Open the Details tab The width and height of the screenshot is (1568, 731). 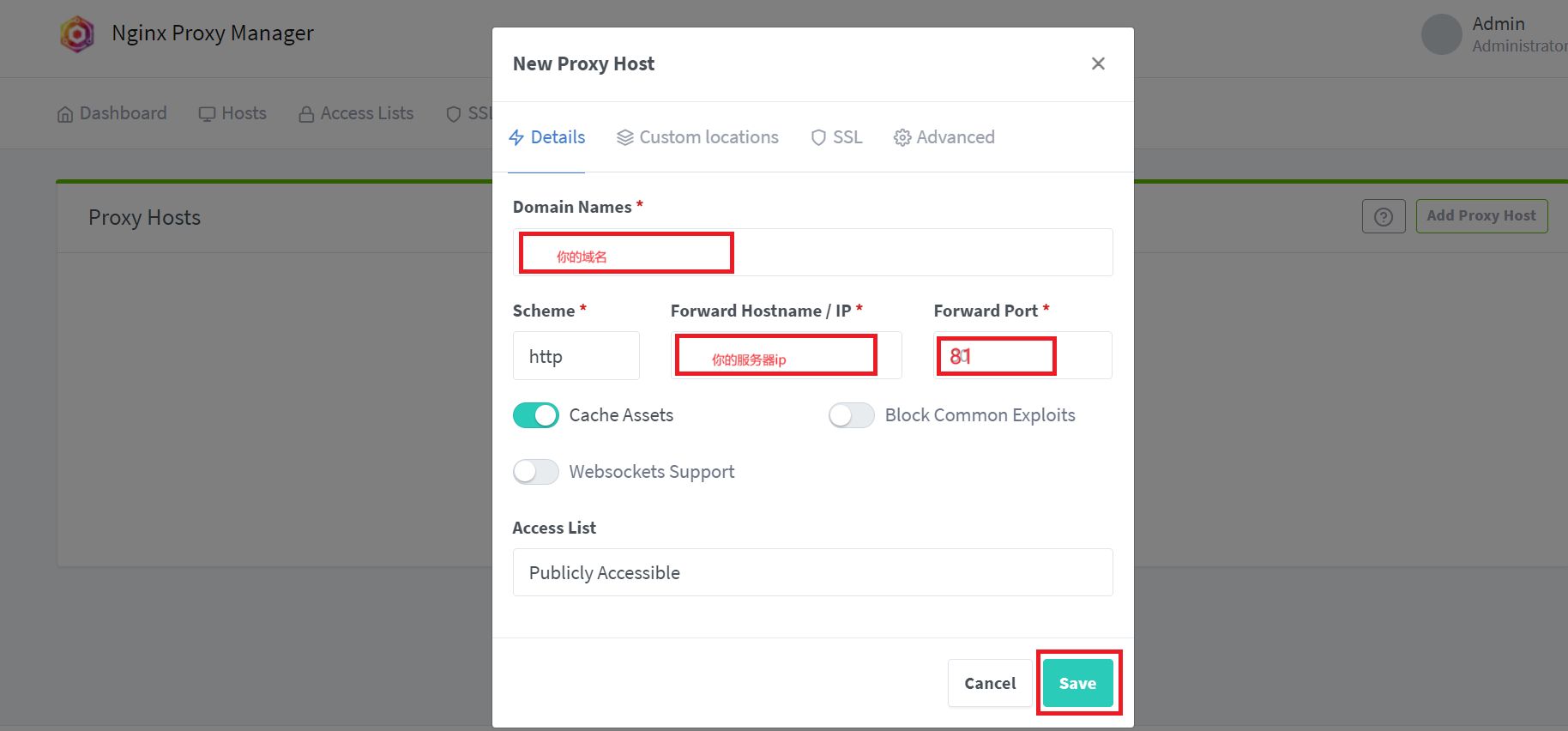547,137
